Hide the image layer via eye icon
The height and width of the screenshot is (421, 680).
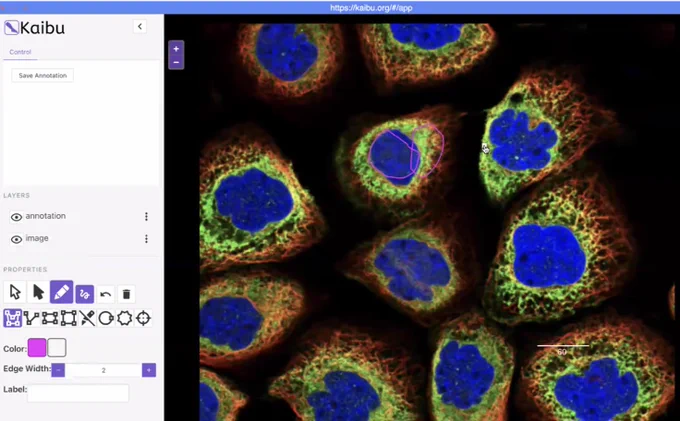click(x=16, y=239)
